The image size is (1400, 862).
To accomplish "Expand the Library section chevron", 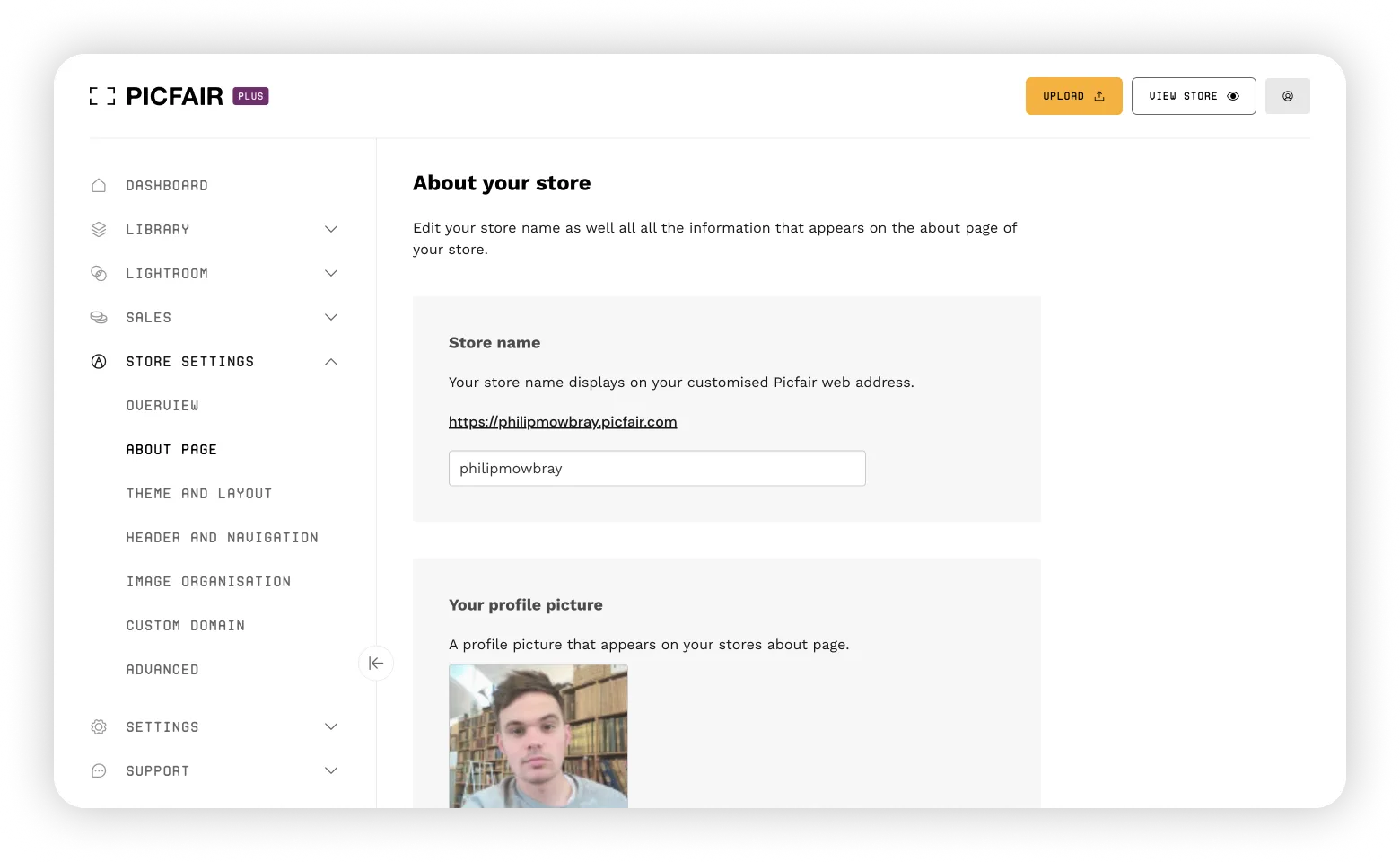I will 331,229.
